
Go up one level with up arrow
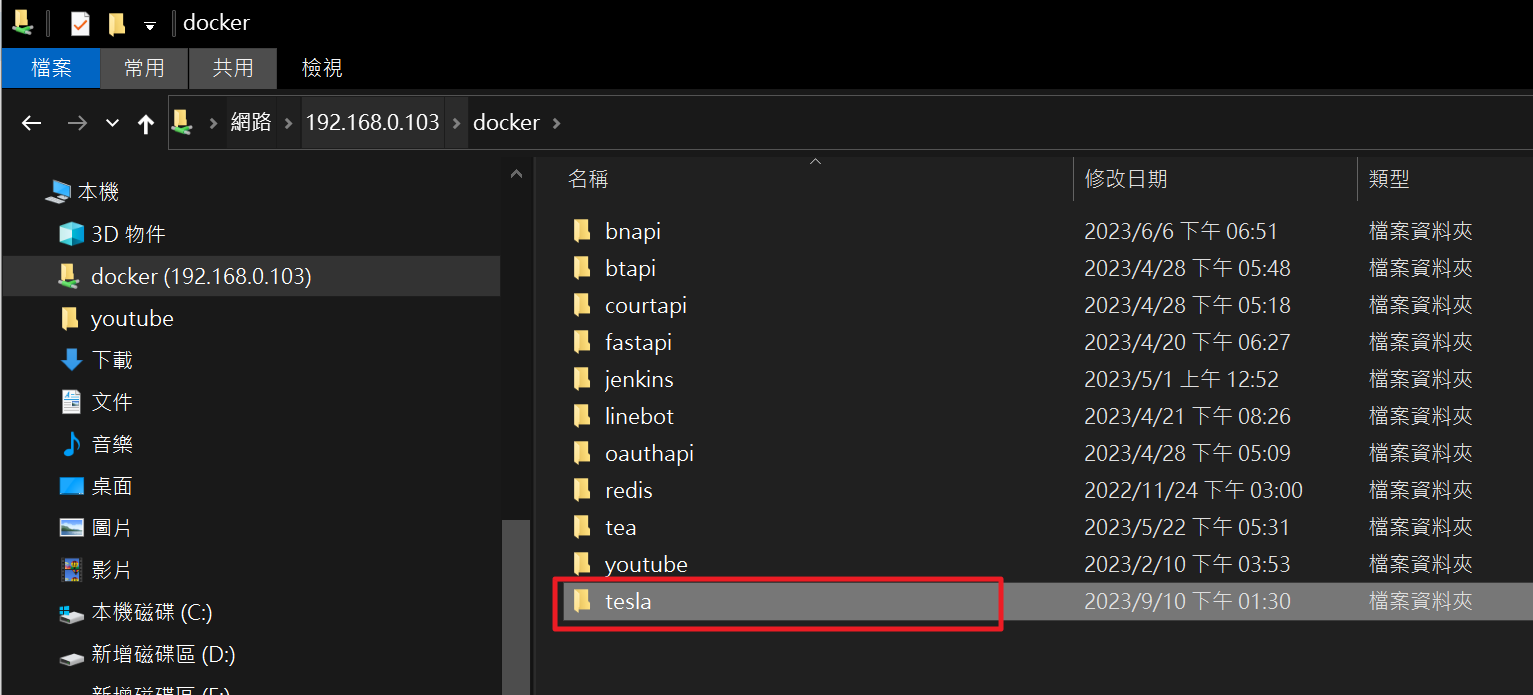tap(146, 123)
